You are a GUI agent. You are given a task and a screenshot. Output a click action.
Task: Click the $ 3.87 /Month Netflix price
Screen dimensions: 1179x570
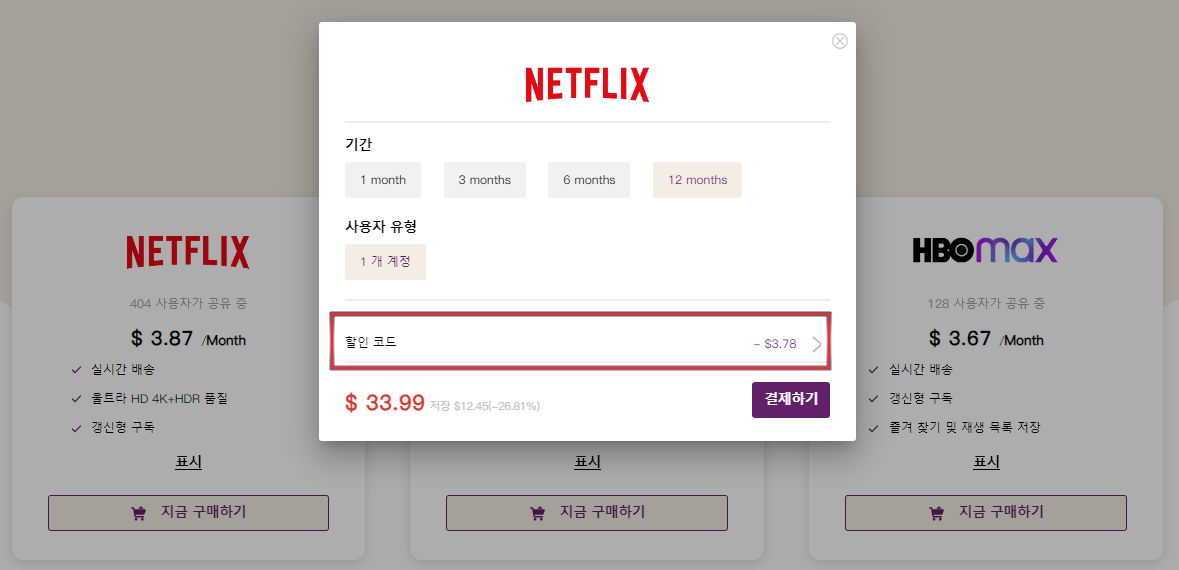coord(188,338)
